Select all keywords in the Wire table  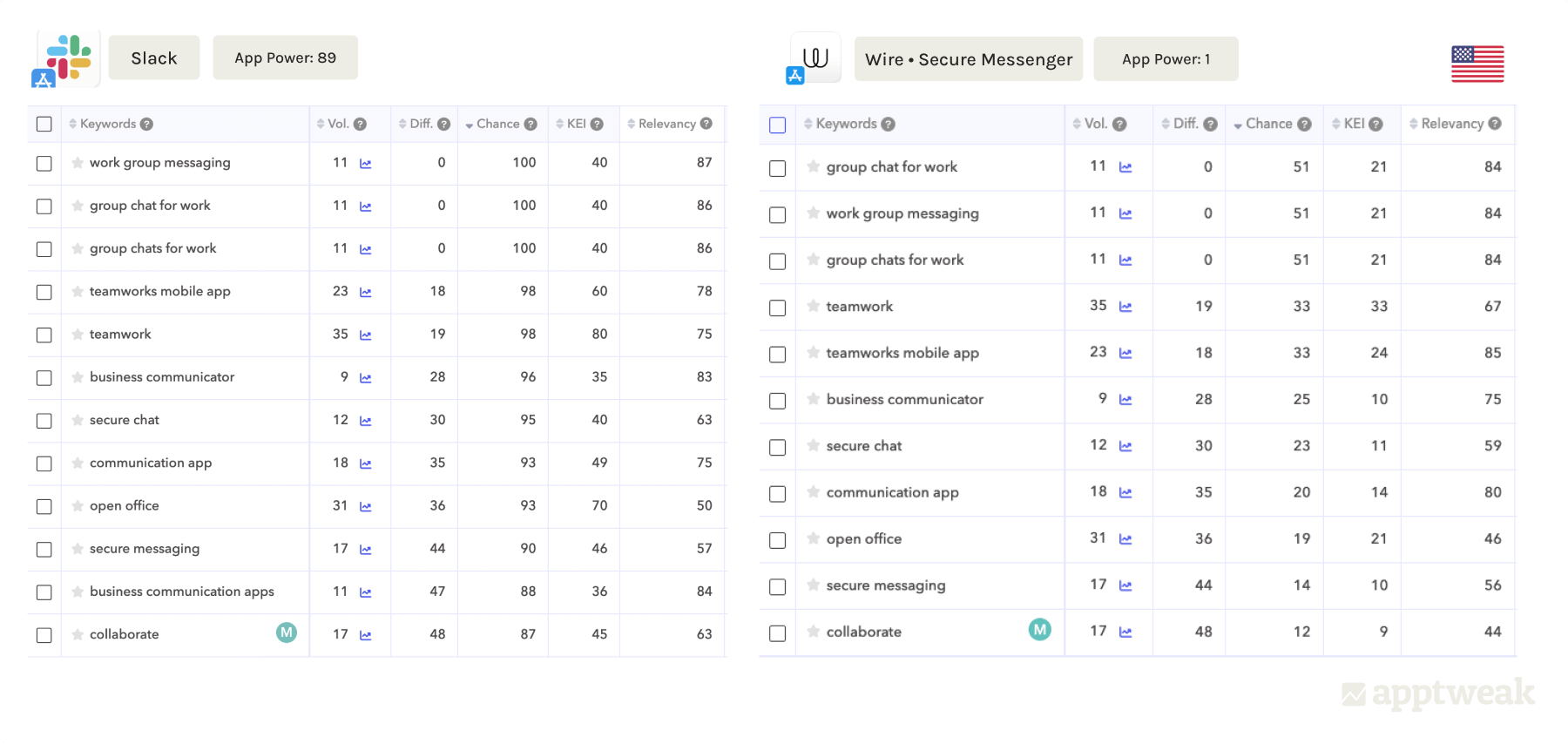click(778, 125)
